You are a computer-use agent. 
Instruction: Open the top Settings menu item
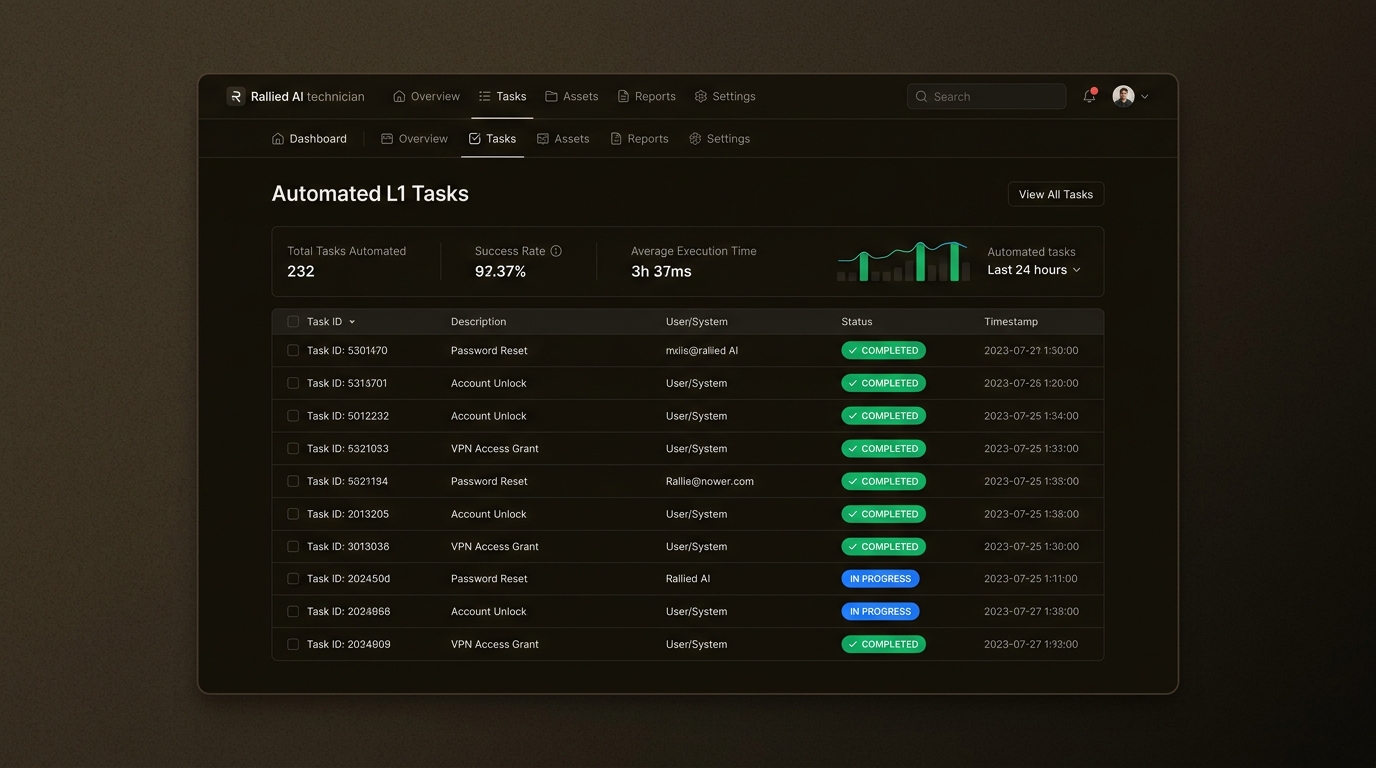(x=725, y=96)
